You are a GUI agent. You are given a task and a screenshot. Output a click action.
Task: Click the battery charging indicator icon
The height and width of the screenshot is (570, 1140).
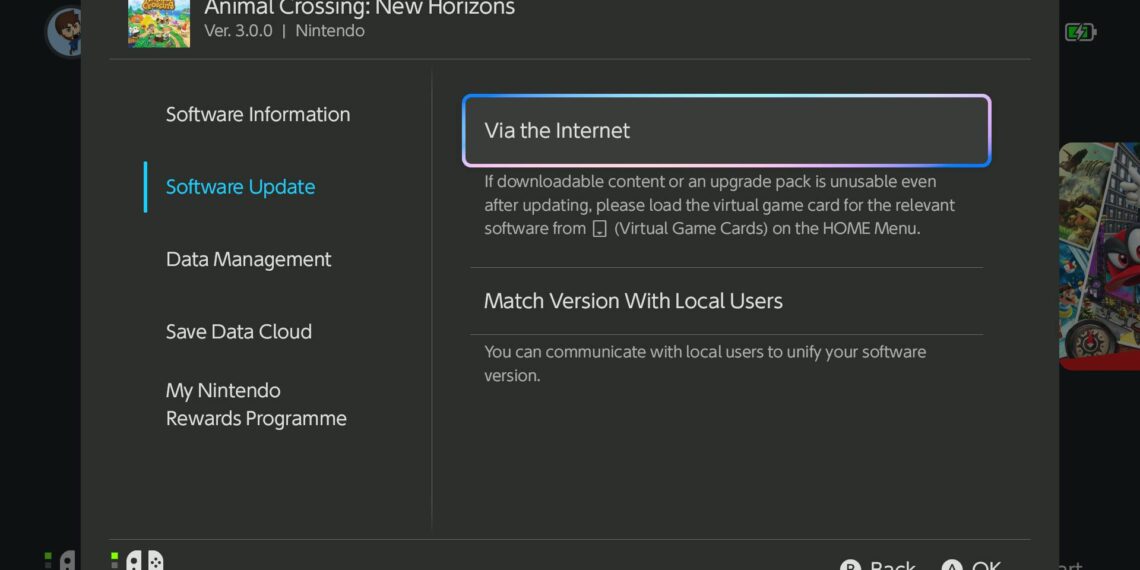(x=1080, y=32)
